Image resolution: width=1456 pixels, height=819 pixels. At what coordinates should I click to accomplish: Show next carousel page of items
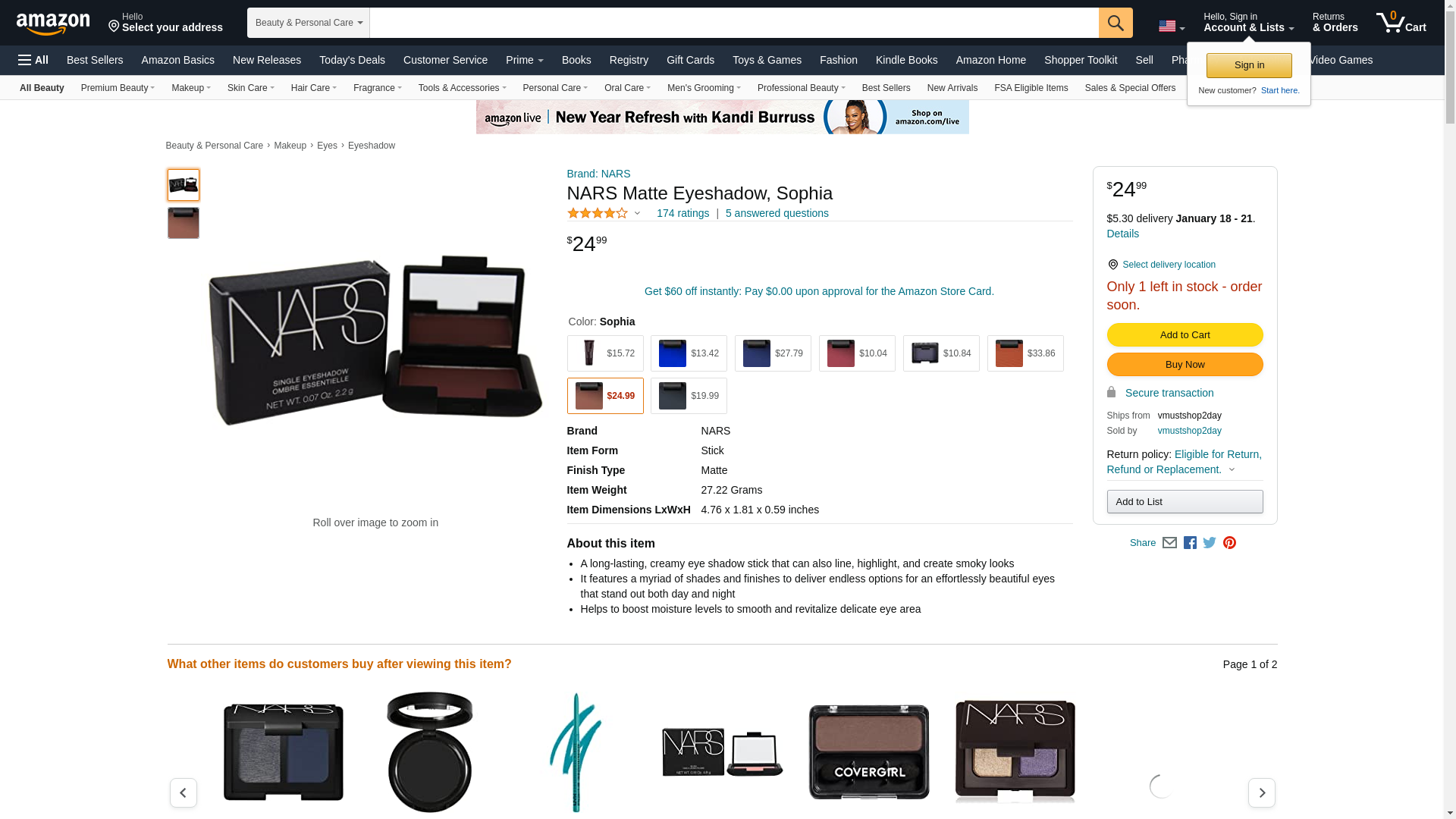pyautogui.click(x=1261, y=792)
